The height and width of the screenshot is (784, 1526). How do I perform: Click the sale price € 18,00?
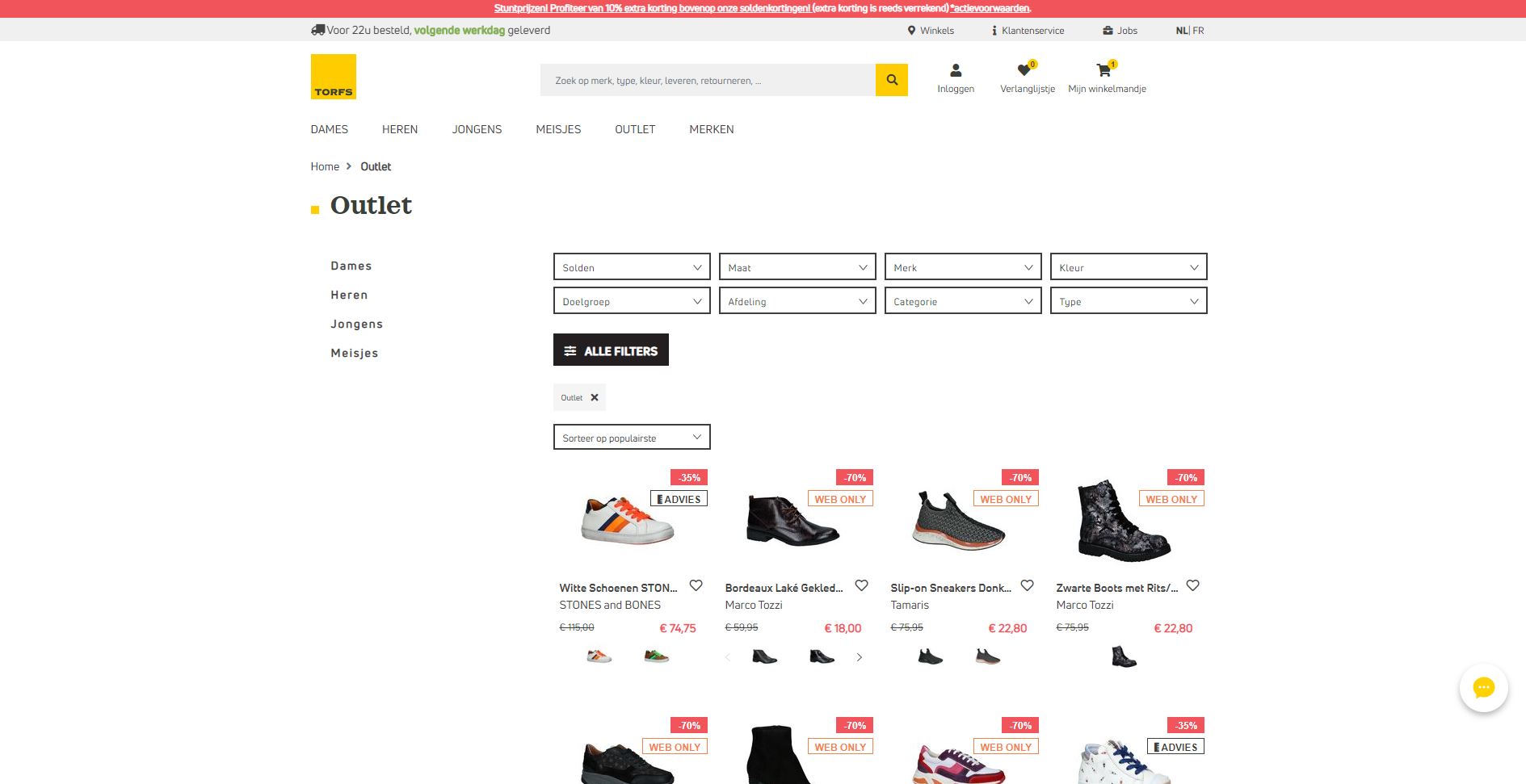point(843,628)
